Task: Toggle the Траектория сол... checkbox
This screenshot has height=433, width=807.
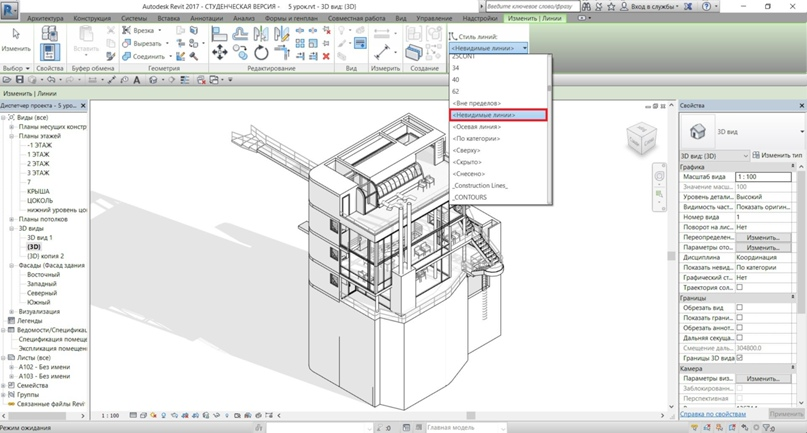Action: tap(740, 287)
